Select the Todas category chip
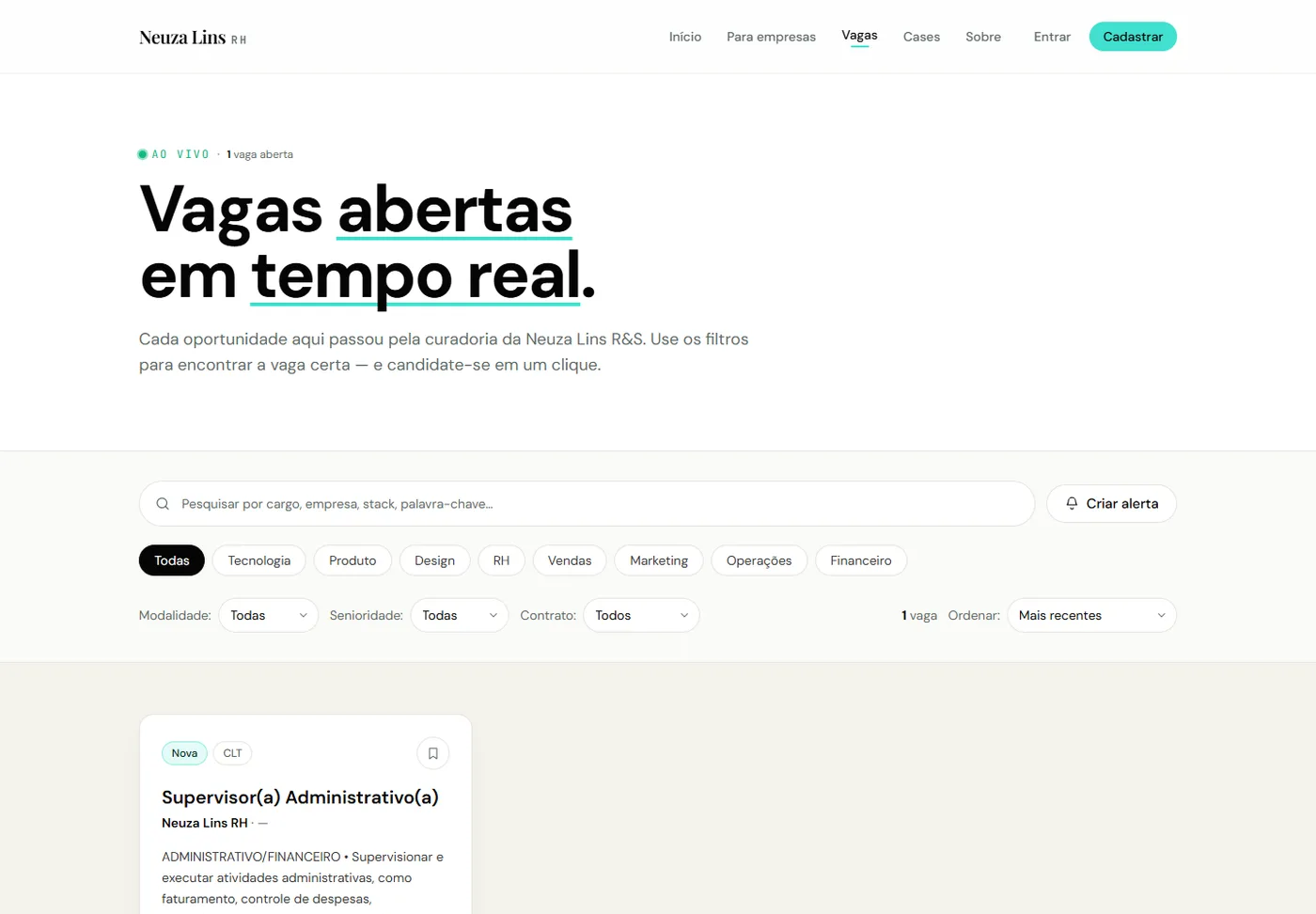This screenshot has height=914, width=1316. [x=172, y=560]
